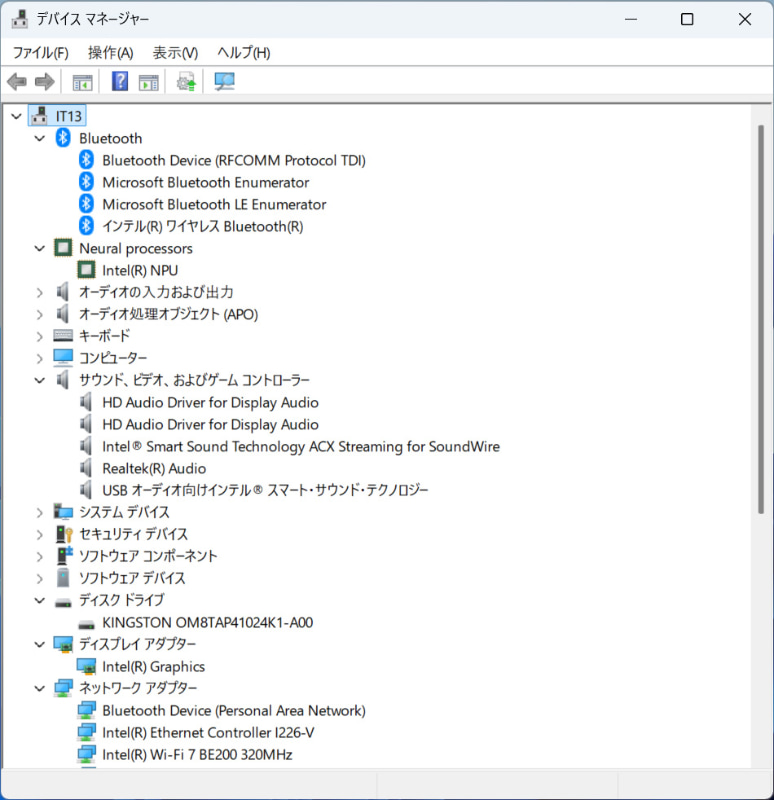The height and width of the screenshot is (800, 774).
Task: Open the blue Help question-mark icon
Action: tap(120, 82)
